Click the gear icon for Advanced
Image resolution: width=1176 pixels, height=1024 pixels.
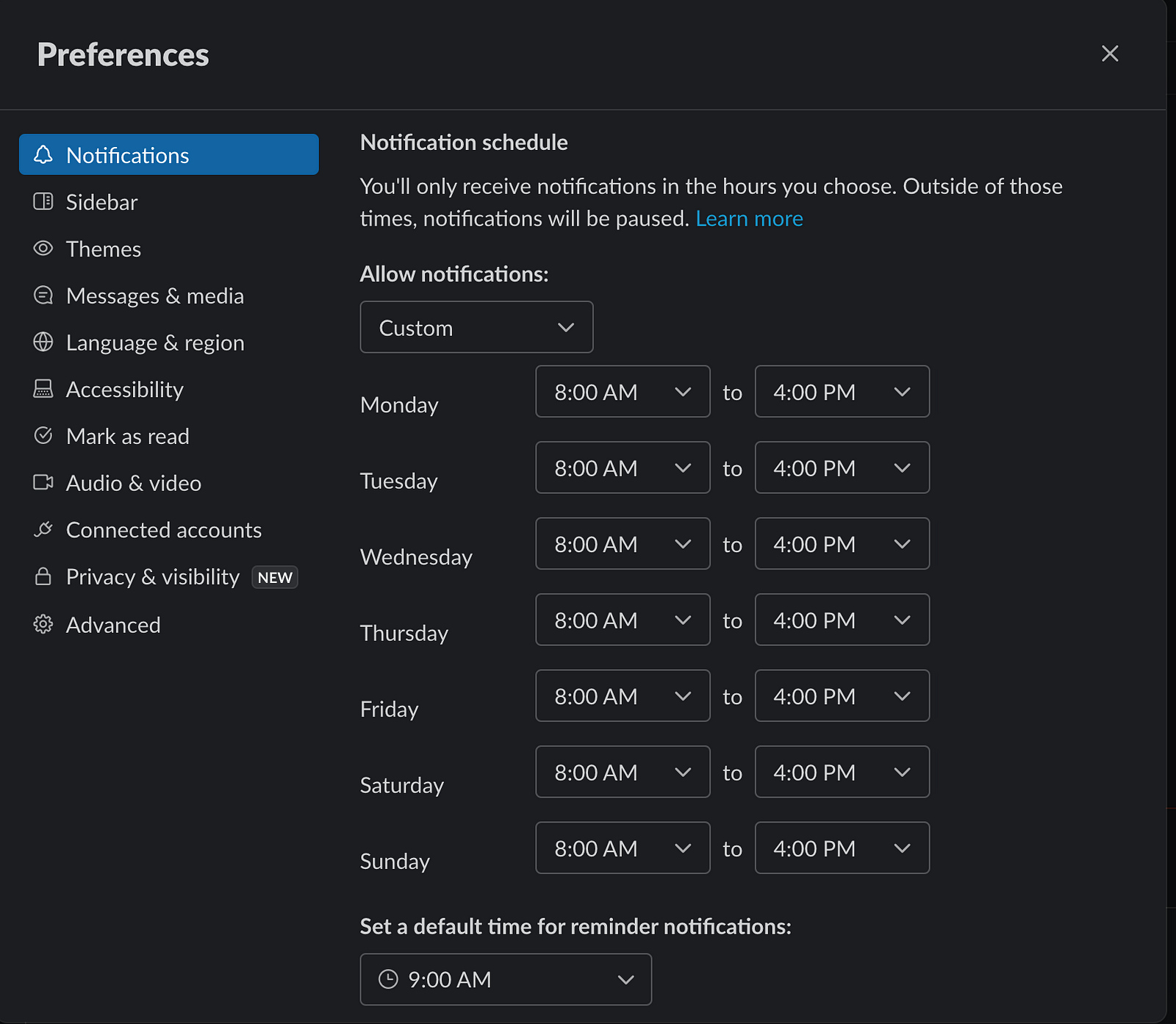(x=43, y=624)
